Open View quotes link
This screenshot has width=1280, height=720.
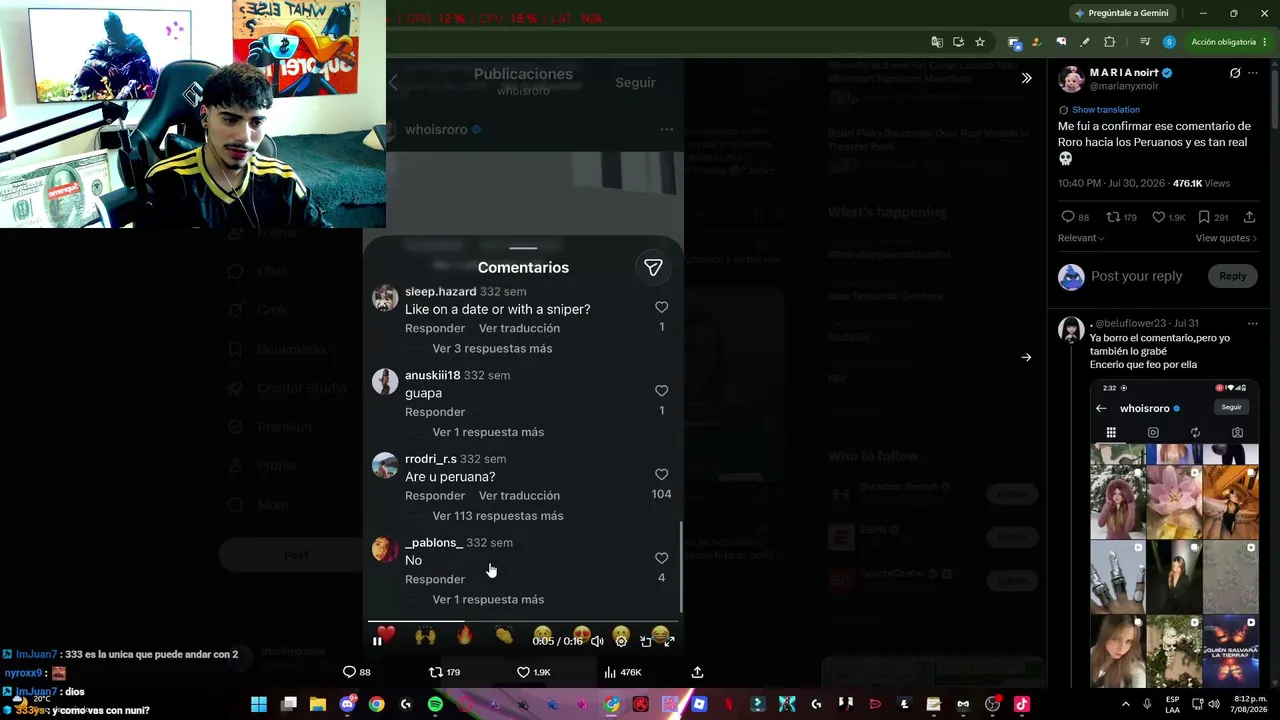[1226, 238]
